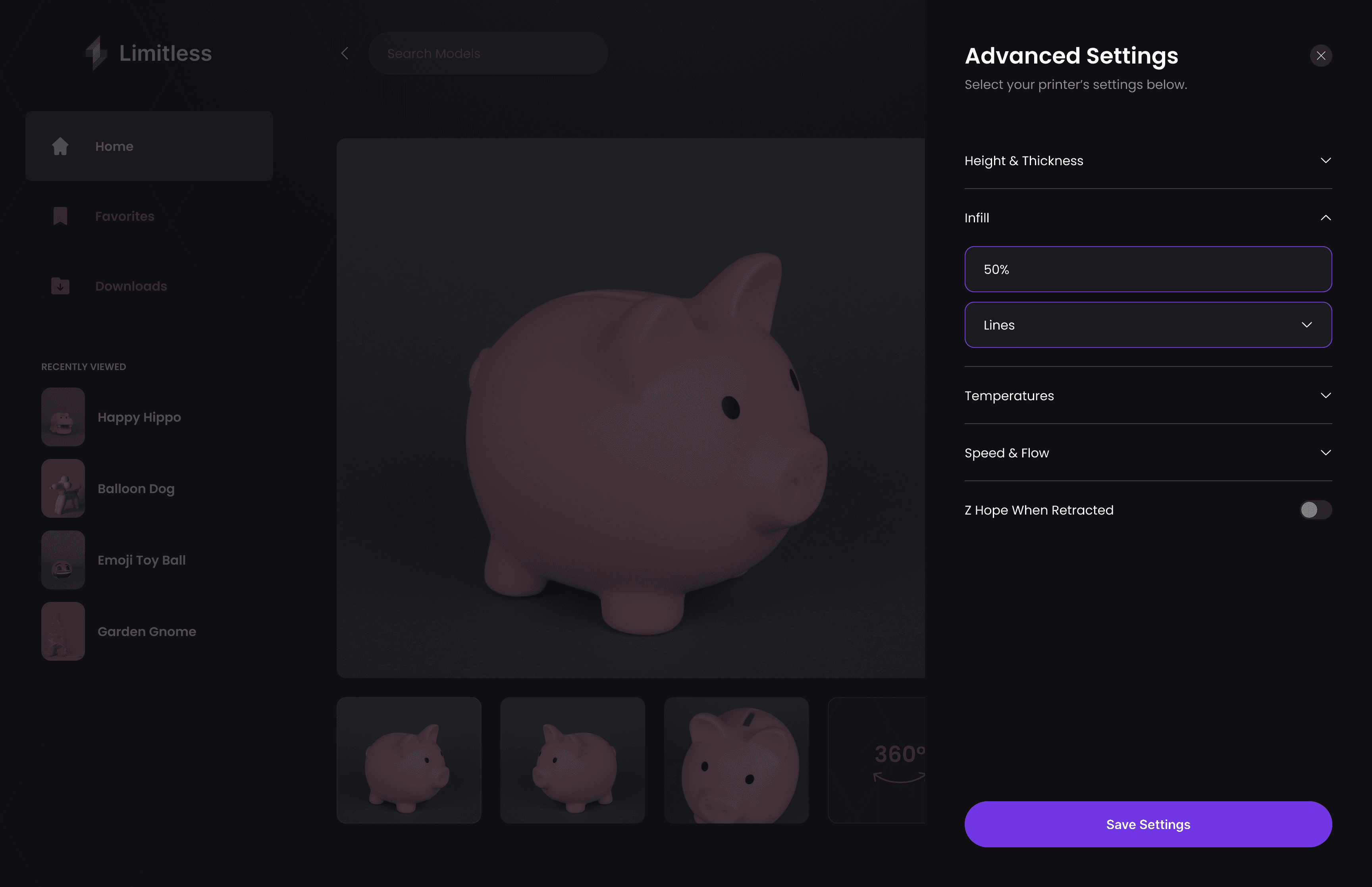Go to Downloads in the sidebar
This screenshot has width=1372, height=887.
(x=131, y=286)
